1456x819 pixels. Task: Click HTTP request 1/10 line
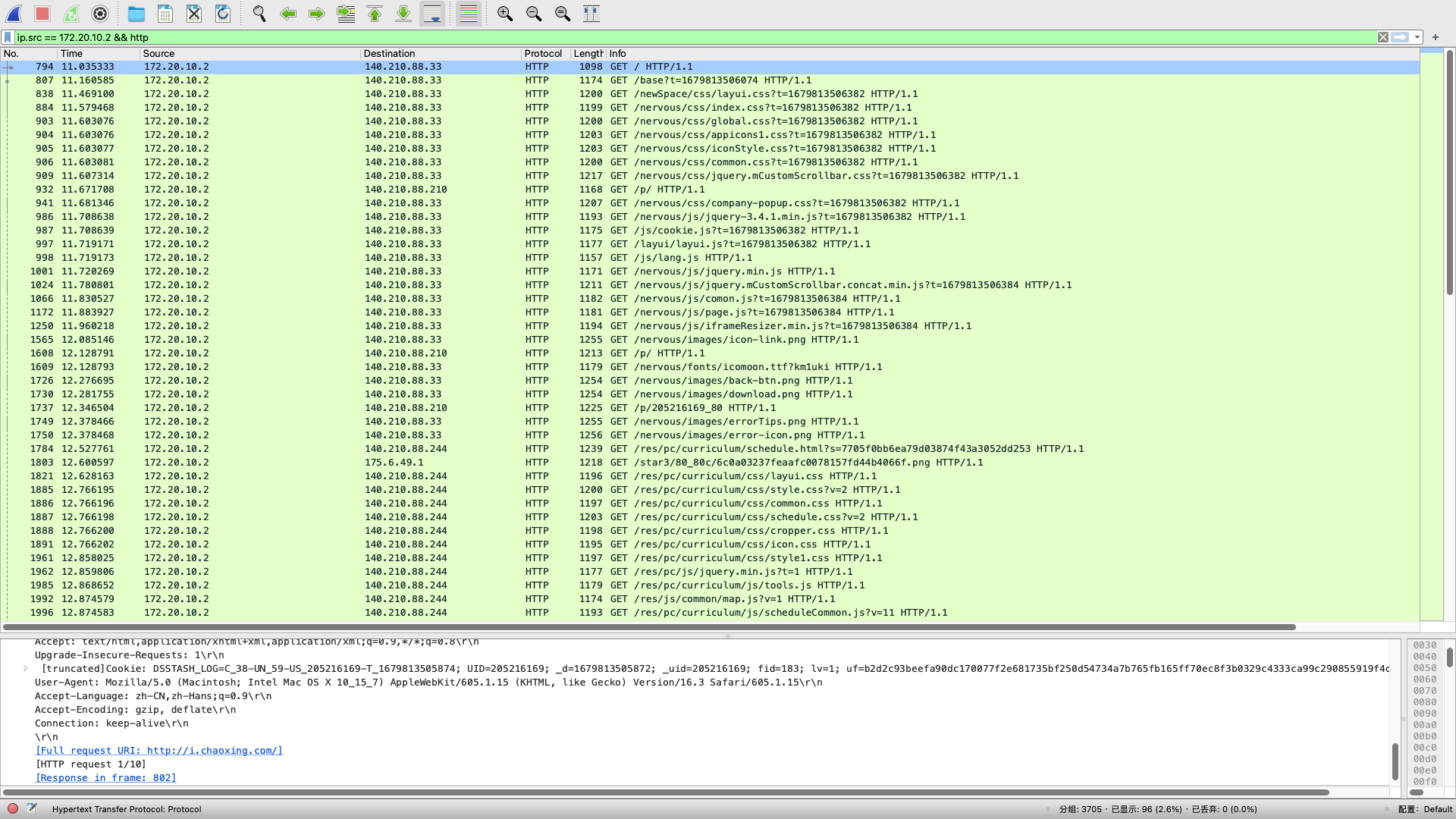[91, 764]
